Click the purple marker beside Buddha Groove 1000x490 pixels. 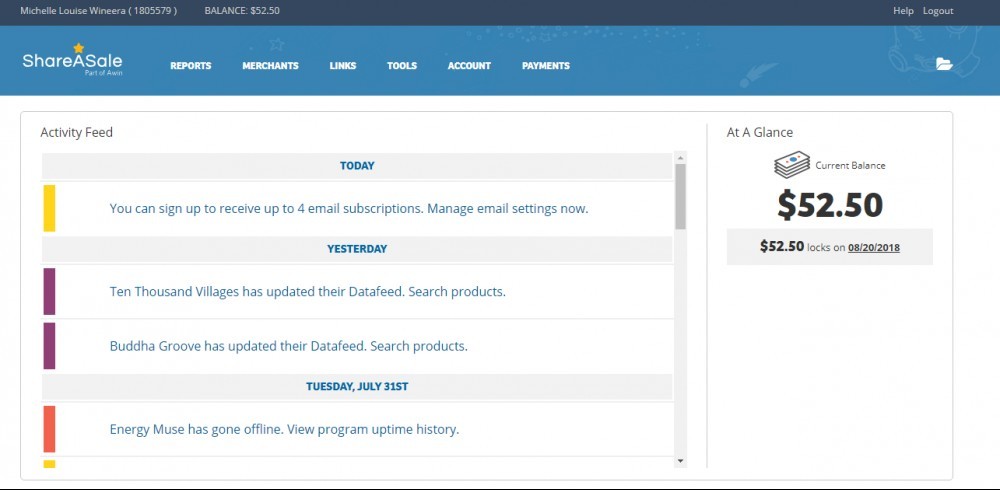[x=49, y=346]
